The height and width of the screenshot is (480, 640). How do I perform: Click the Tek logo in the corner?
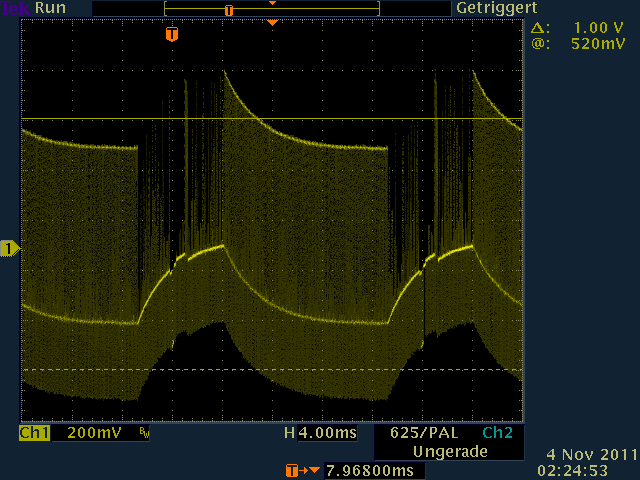16,8
